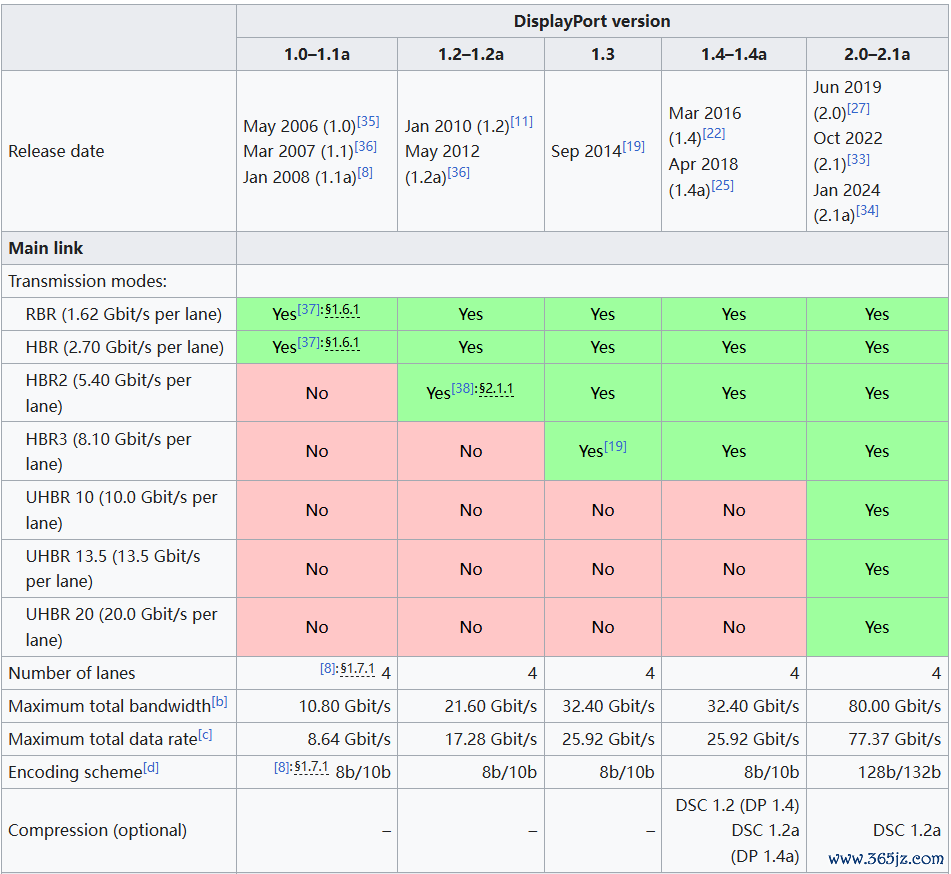Select the '1.0–1.1a' column header
Screen dimensions: 951x874
coord(317,55)
